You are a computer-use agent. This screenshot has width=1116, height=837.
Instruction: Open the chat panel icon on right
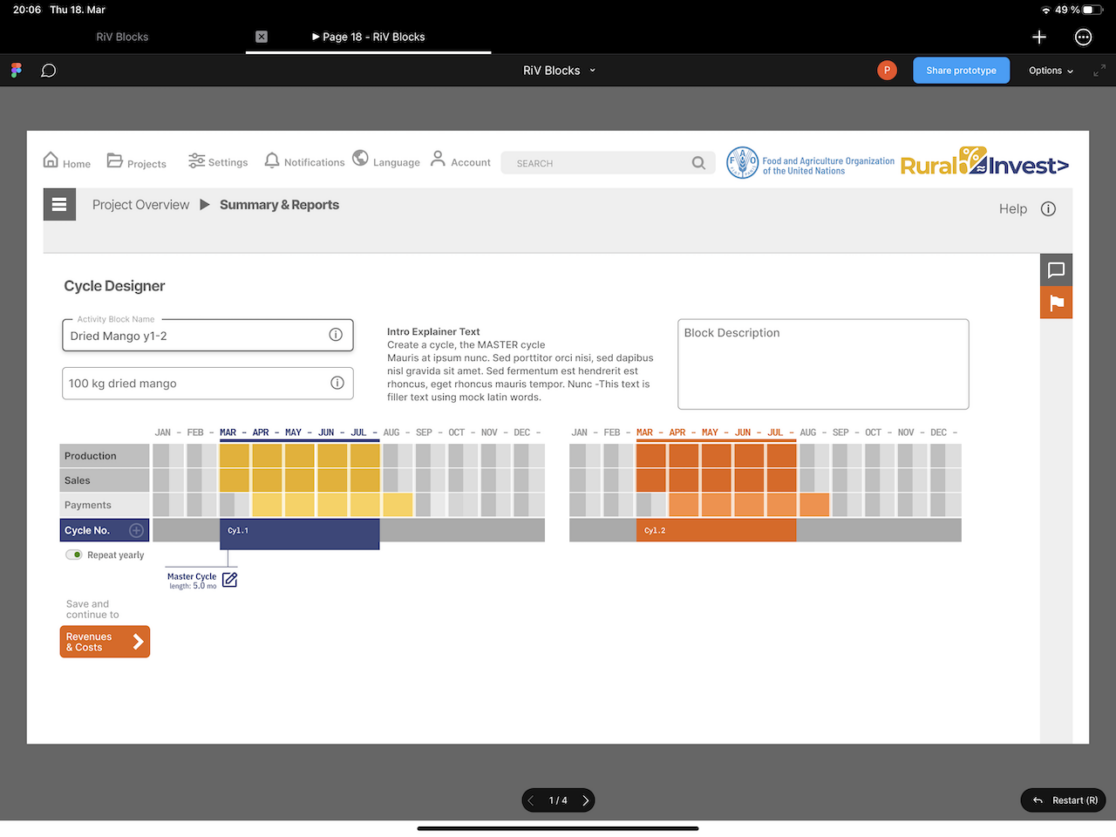(1056, 270)
